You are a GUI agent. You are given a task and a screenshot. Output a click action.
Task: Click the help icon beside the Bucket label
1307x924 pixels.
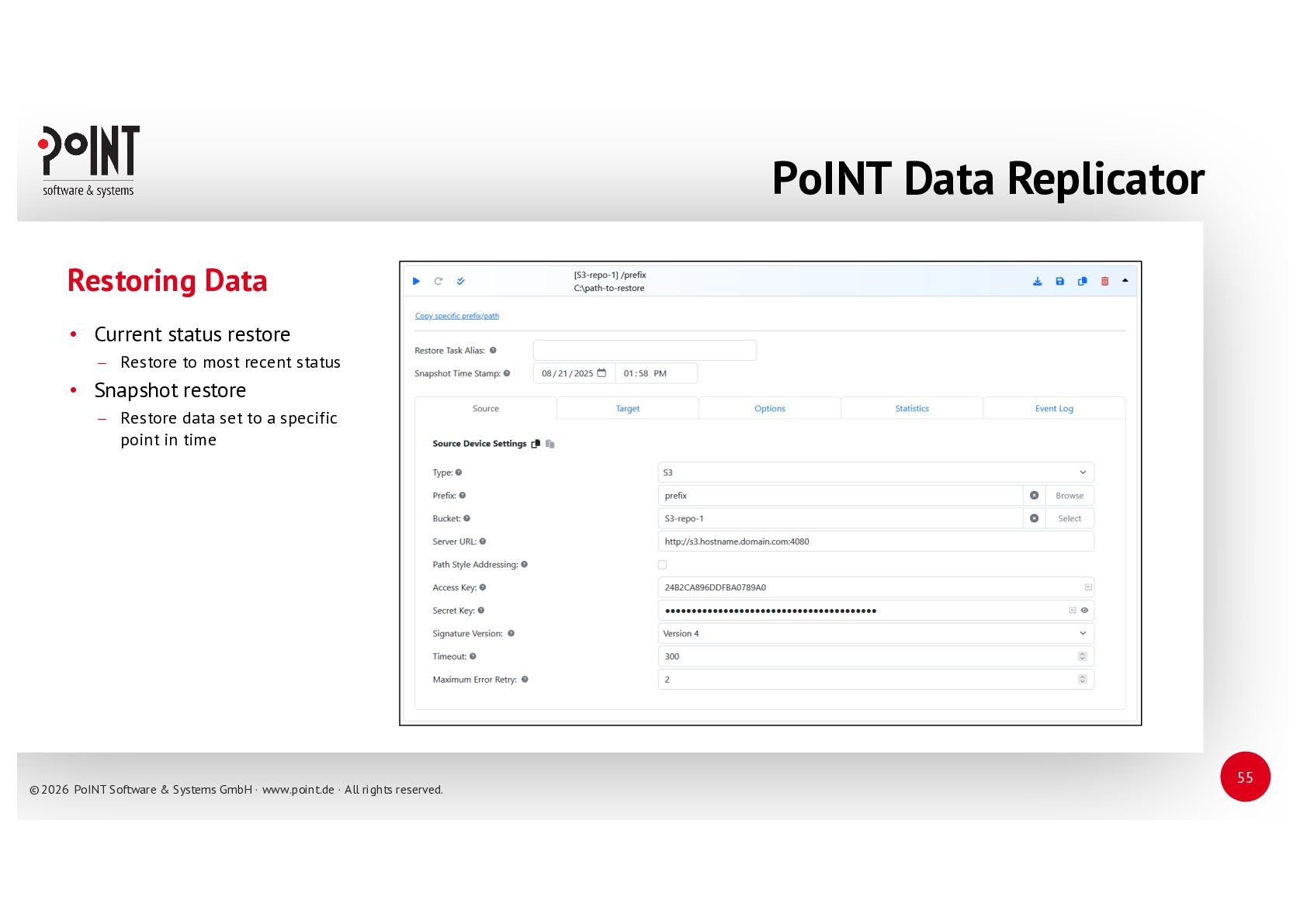tap(466, 518)
